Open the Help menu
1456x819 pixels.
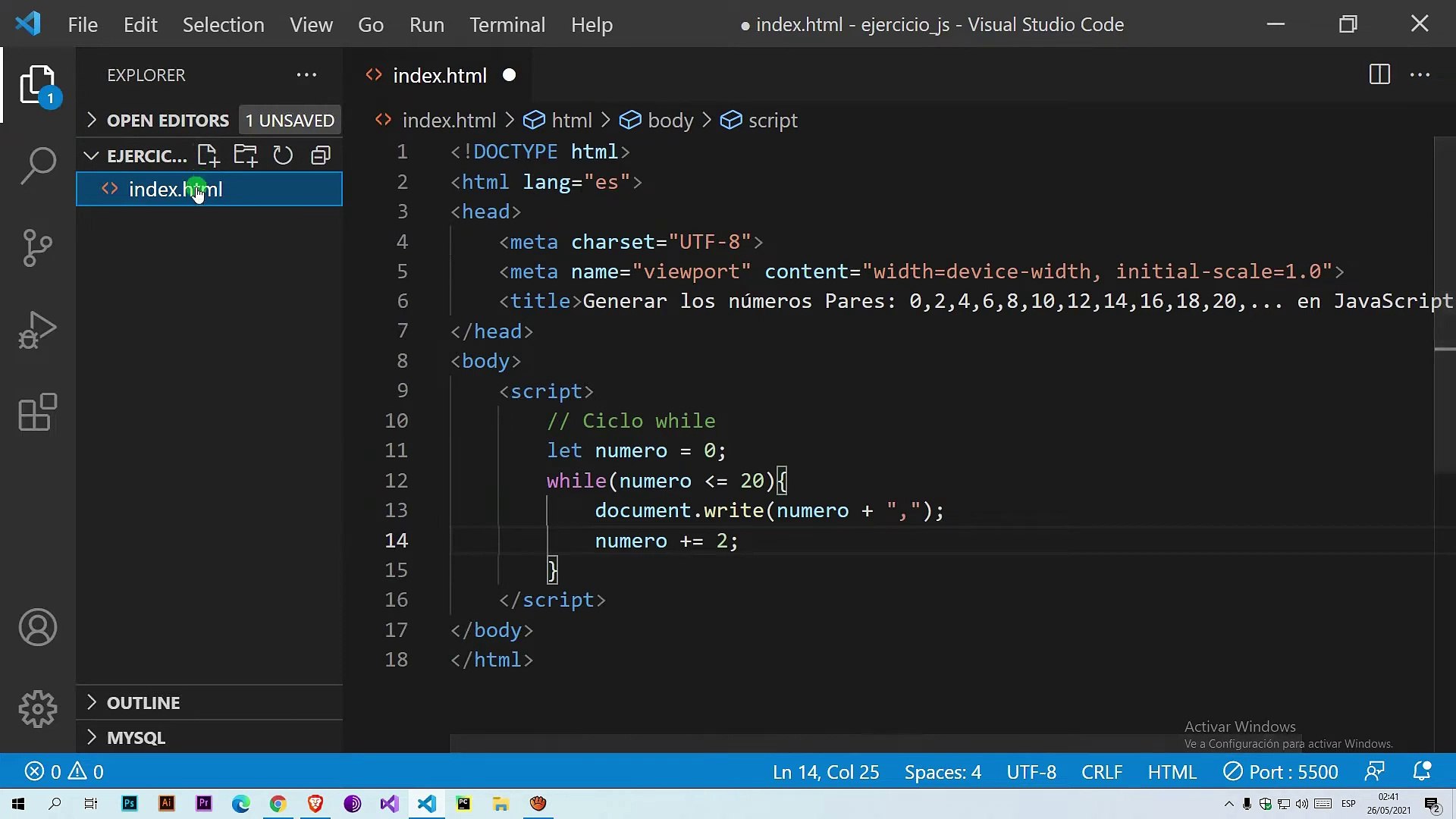pyautogui.click(x=591, y=24)
